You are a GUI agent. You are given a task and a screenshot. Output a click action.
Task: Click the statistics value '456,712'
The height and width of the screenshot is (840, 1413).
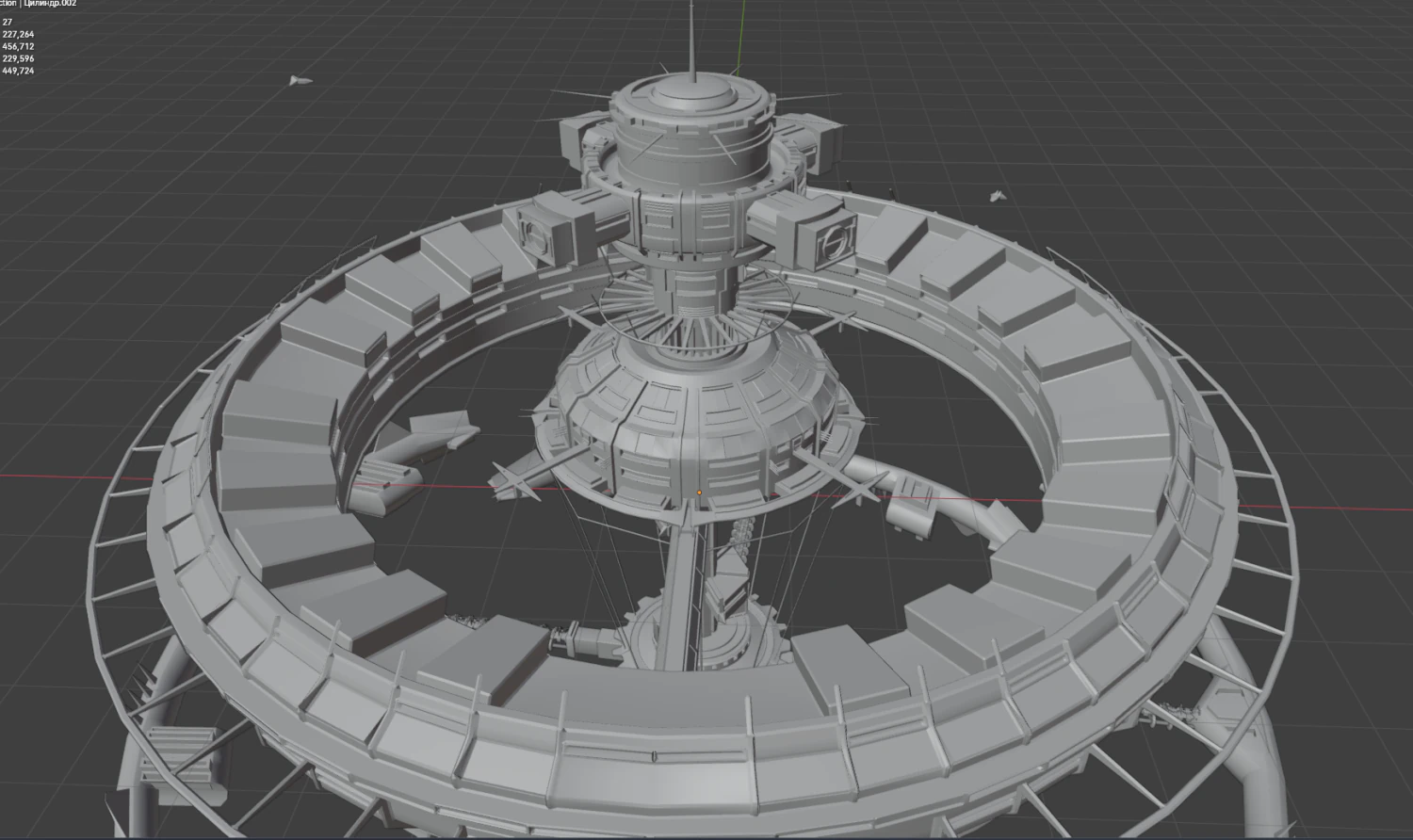tap(18, 46)
